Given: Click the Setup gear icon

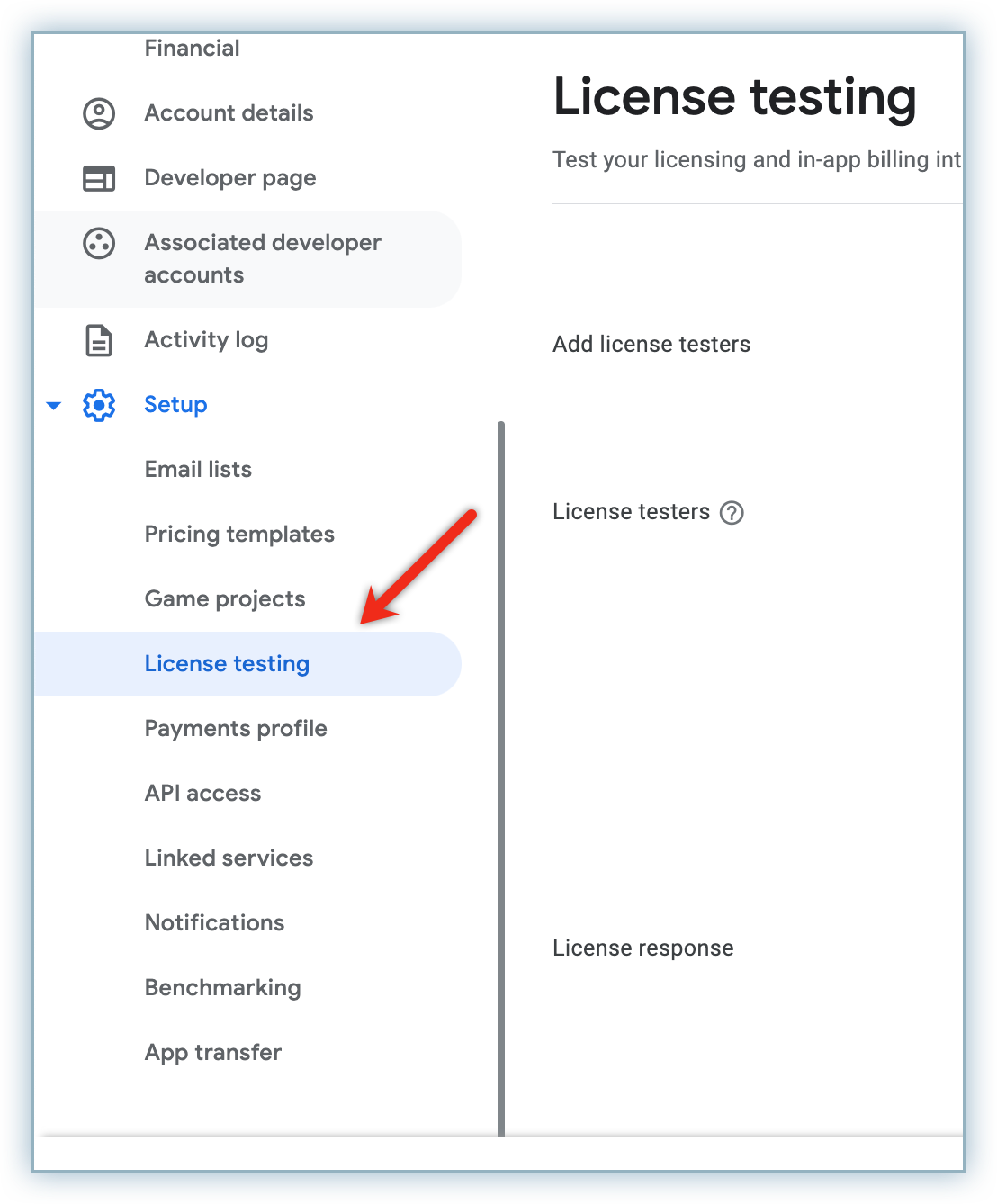Looking at the screenshot, I should [x=99, y=405].
